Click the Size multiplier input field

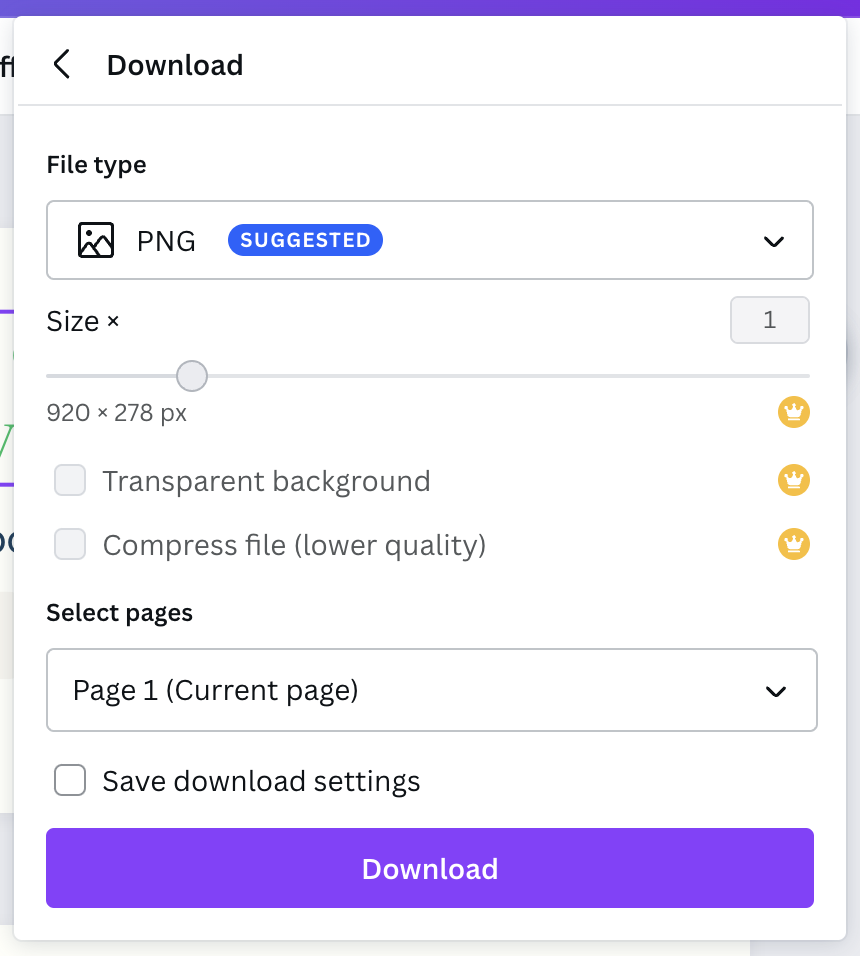(769, 321)
